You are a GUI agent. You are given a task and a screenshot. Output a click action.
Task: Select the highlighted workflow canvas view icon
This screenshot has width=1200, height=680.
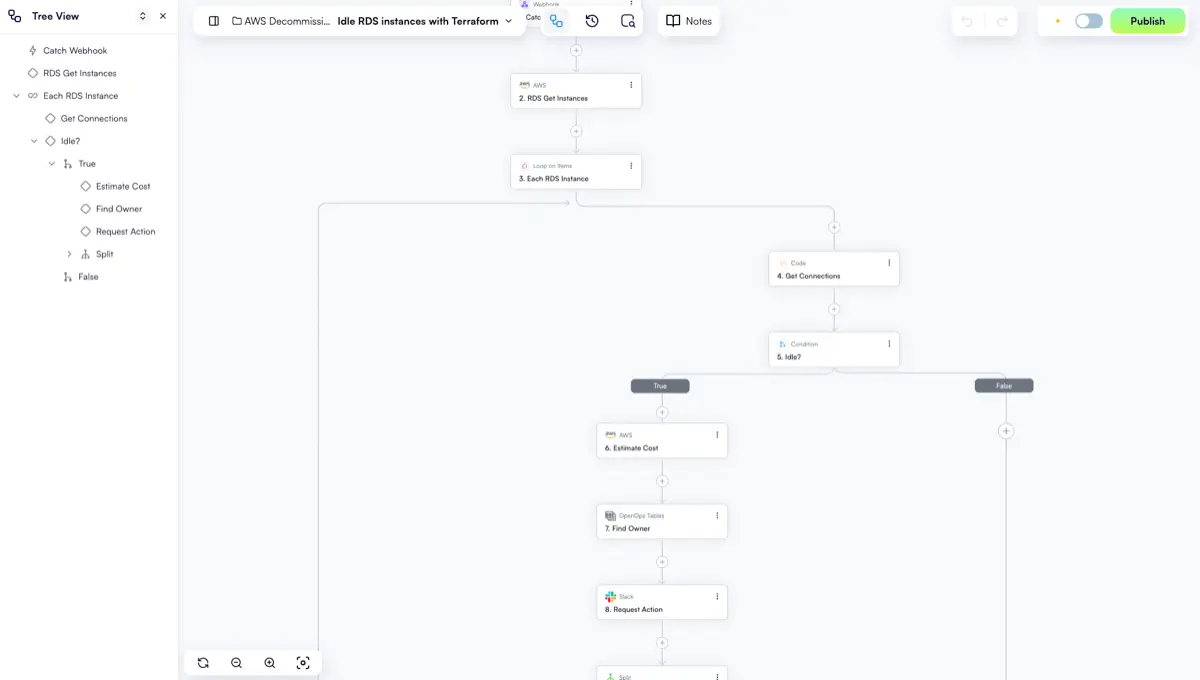pos(556,20)
